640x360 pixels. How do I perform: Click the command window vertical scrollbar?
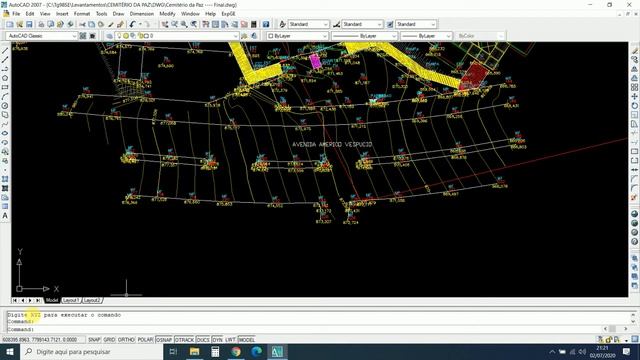(633, 318)
